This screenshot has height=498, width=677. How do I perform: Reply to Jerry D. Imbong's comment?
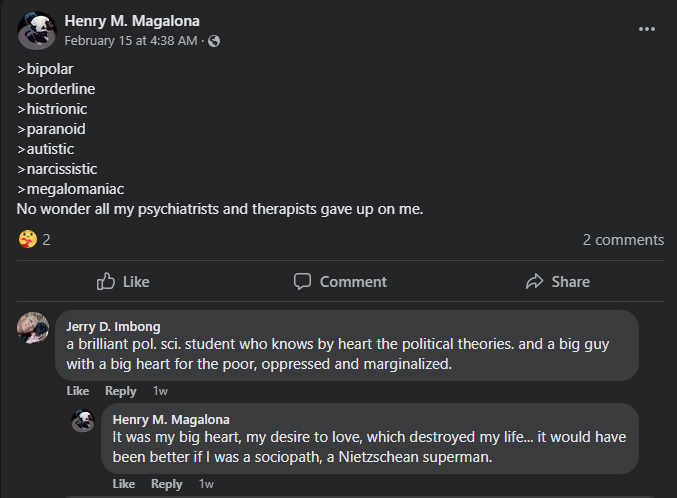[x=121, y=391]
